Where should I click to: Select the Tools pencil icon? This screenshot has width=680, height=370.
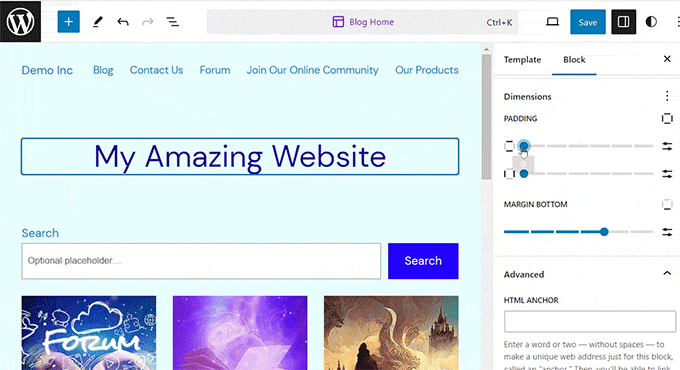tap(98, 22)
